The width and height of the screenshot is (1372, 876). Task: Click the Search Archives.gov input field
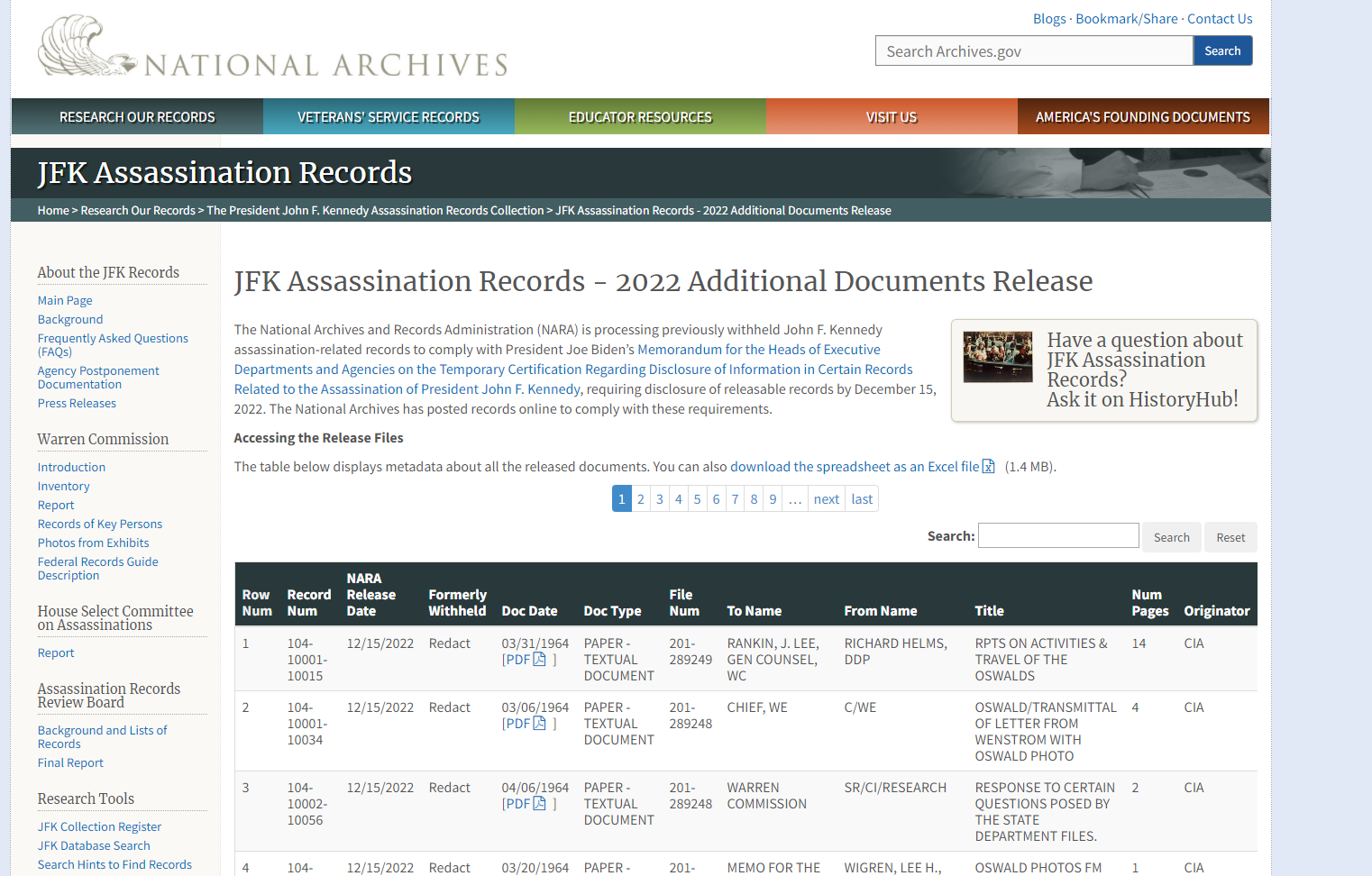pyautogui.click(x=1034, y=50)
